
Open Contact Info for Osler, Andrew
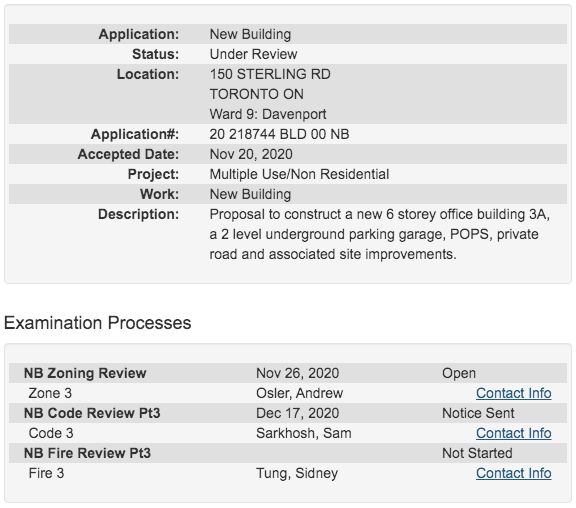click(514, 393)
